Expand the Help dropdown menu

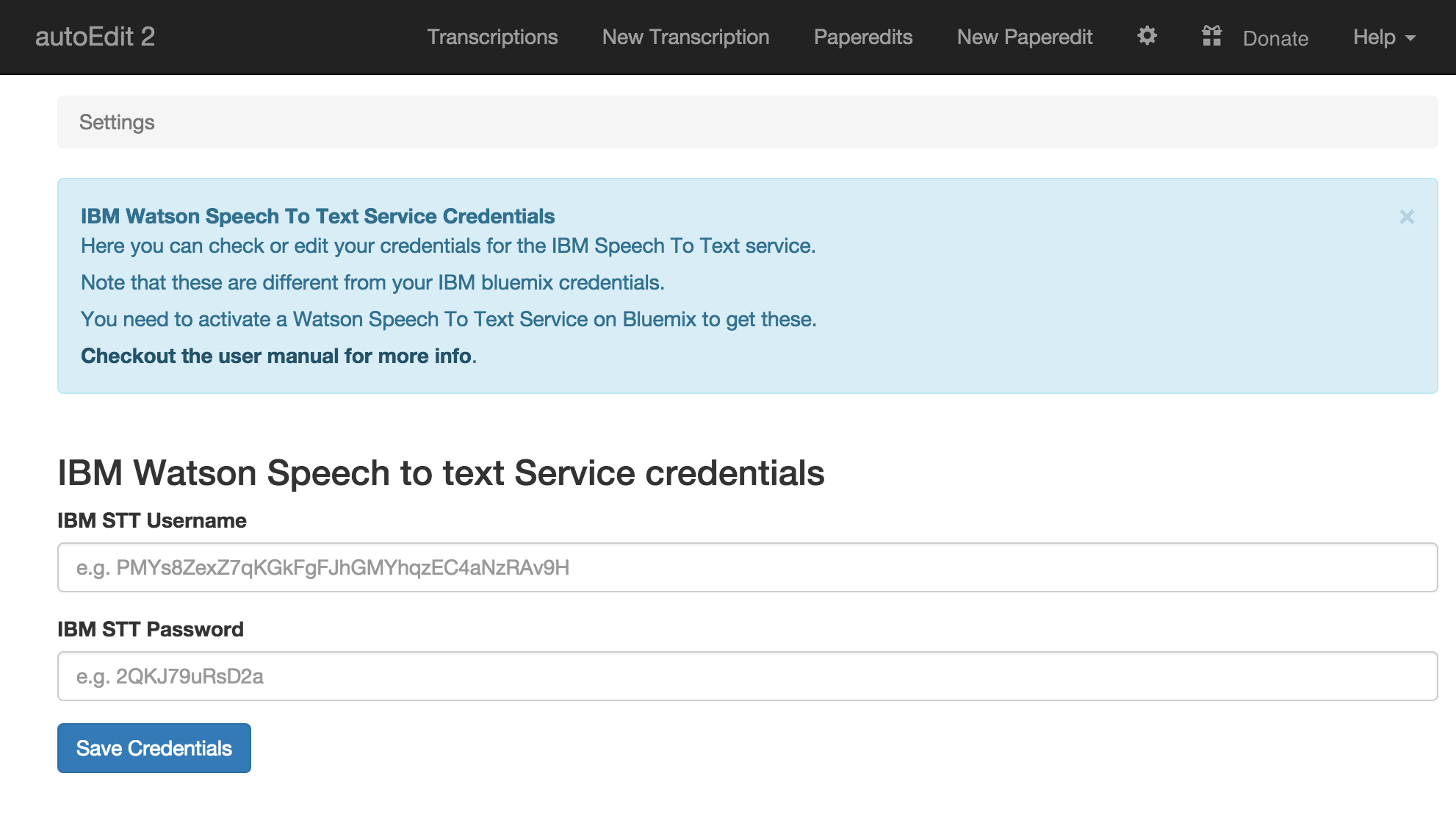point(1374,37)
